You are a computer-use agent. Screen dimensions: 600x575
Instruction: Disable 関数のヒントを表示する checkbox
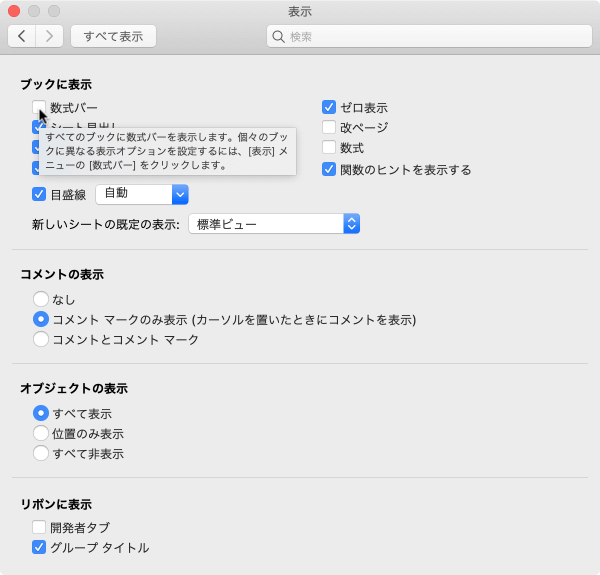click(329, 169)
